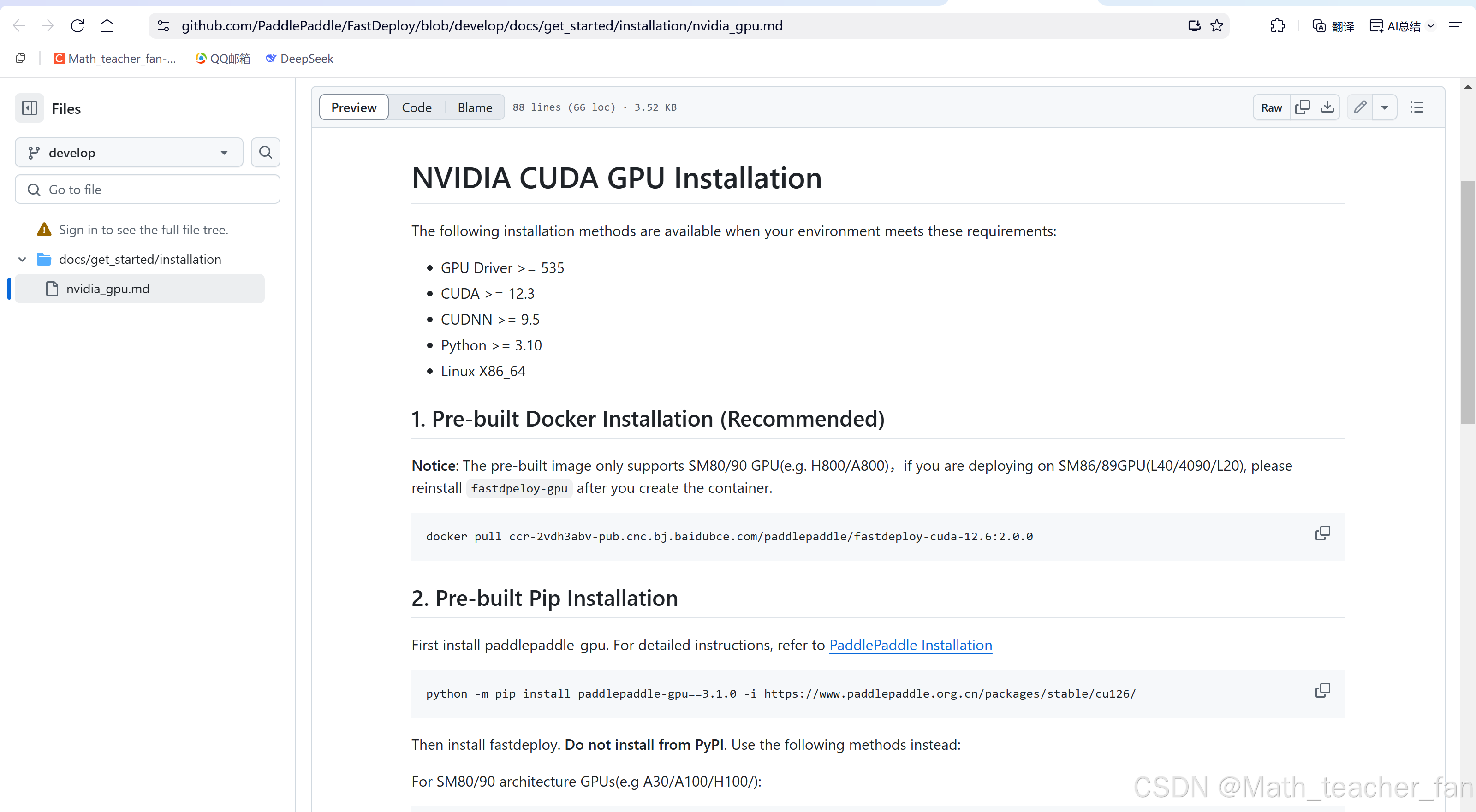This screenshot has height=812, width=1476.
Task: Copy the docker pull command
Action: pyautogui.click(x=1322, y=533)
